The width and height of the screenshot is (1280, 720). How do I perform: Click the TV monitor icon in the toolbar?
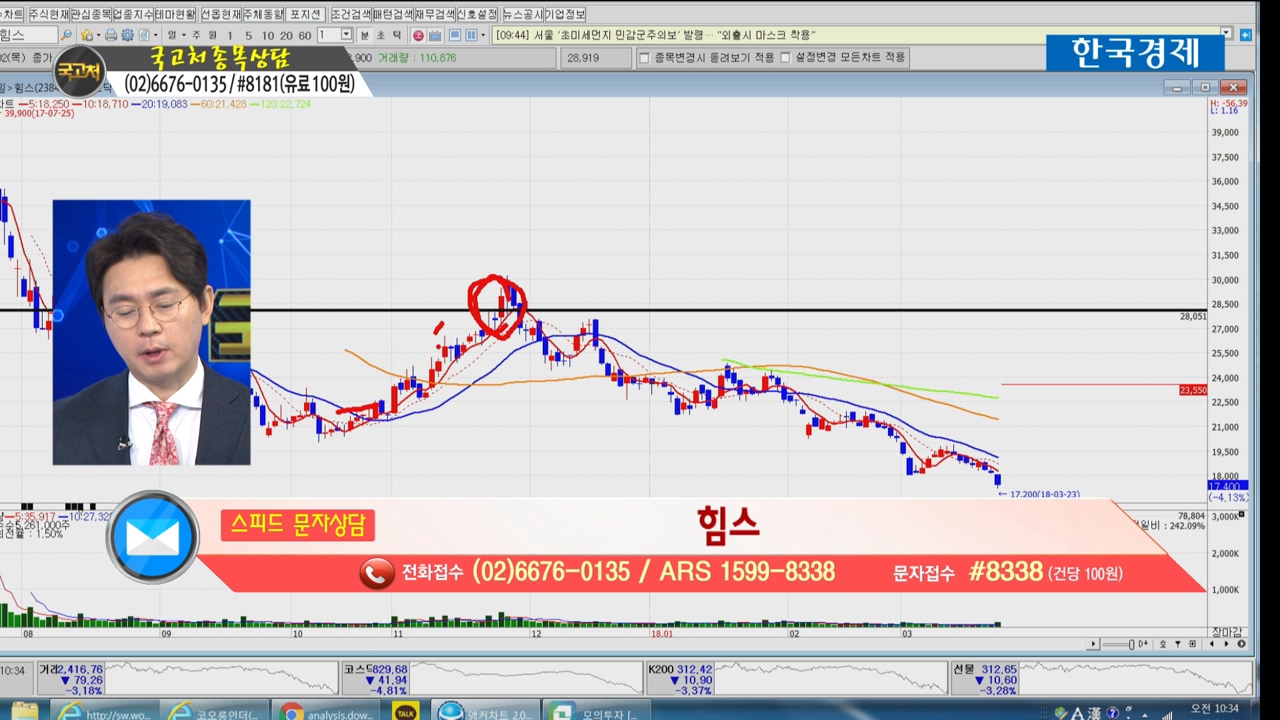[x=434, y=35]
